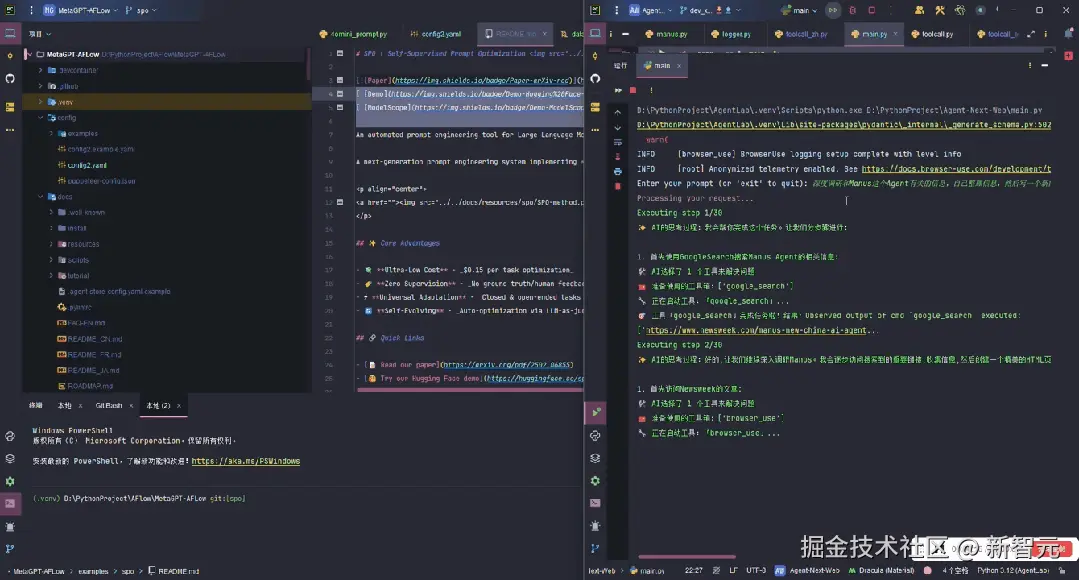Screen dimensions: 1079x580
Task: Open Services tool icon in left window
Action: [10, 482]
